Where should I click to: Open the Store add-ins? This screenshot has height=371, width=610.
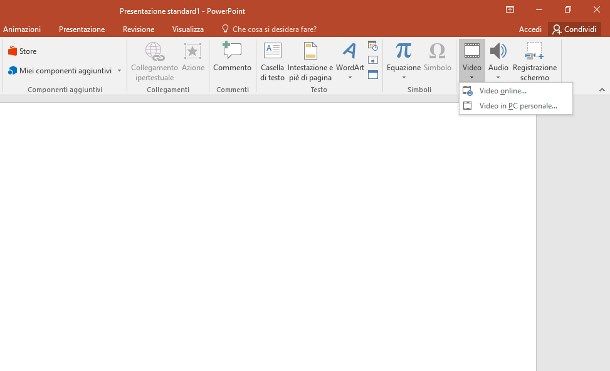22,51
